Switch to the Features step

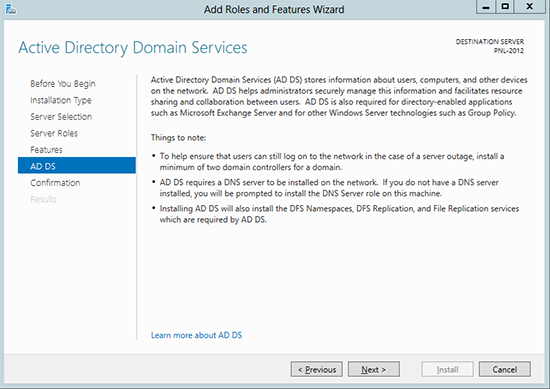(46, 150)
